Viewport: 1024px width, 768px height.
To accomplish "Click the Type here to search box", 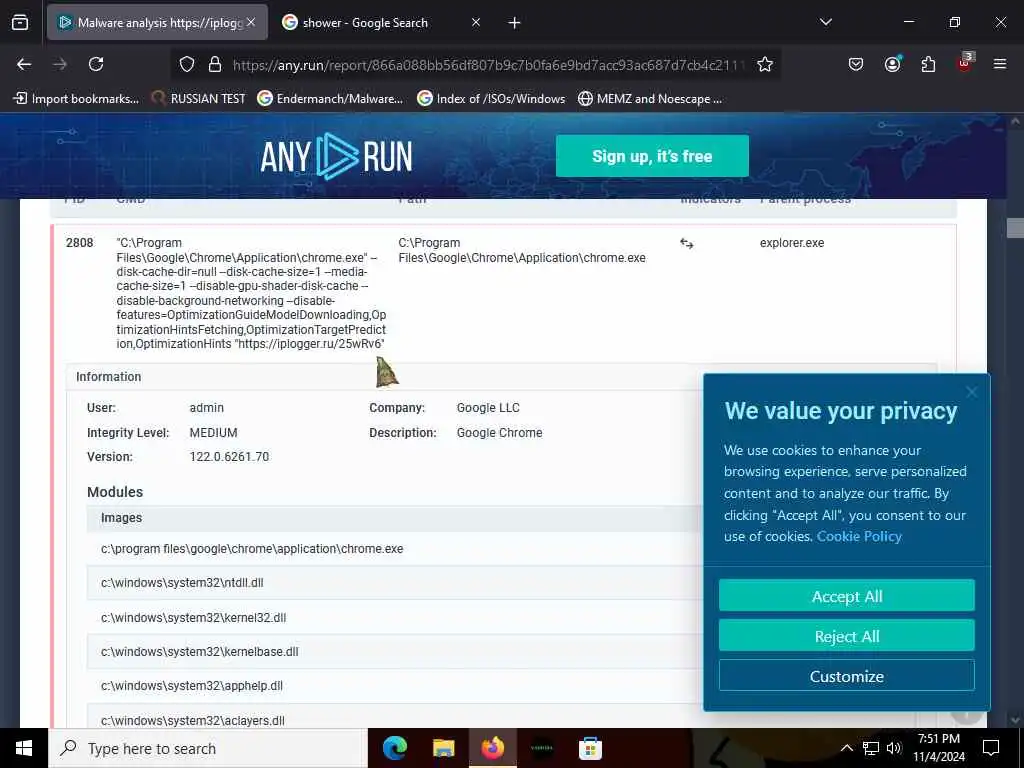I will (x=208, y=748).
